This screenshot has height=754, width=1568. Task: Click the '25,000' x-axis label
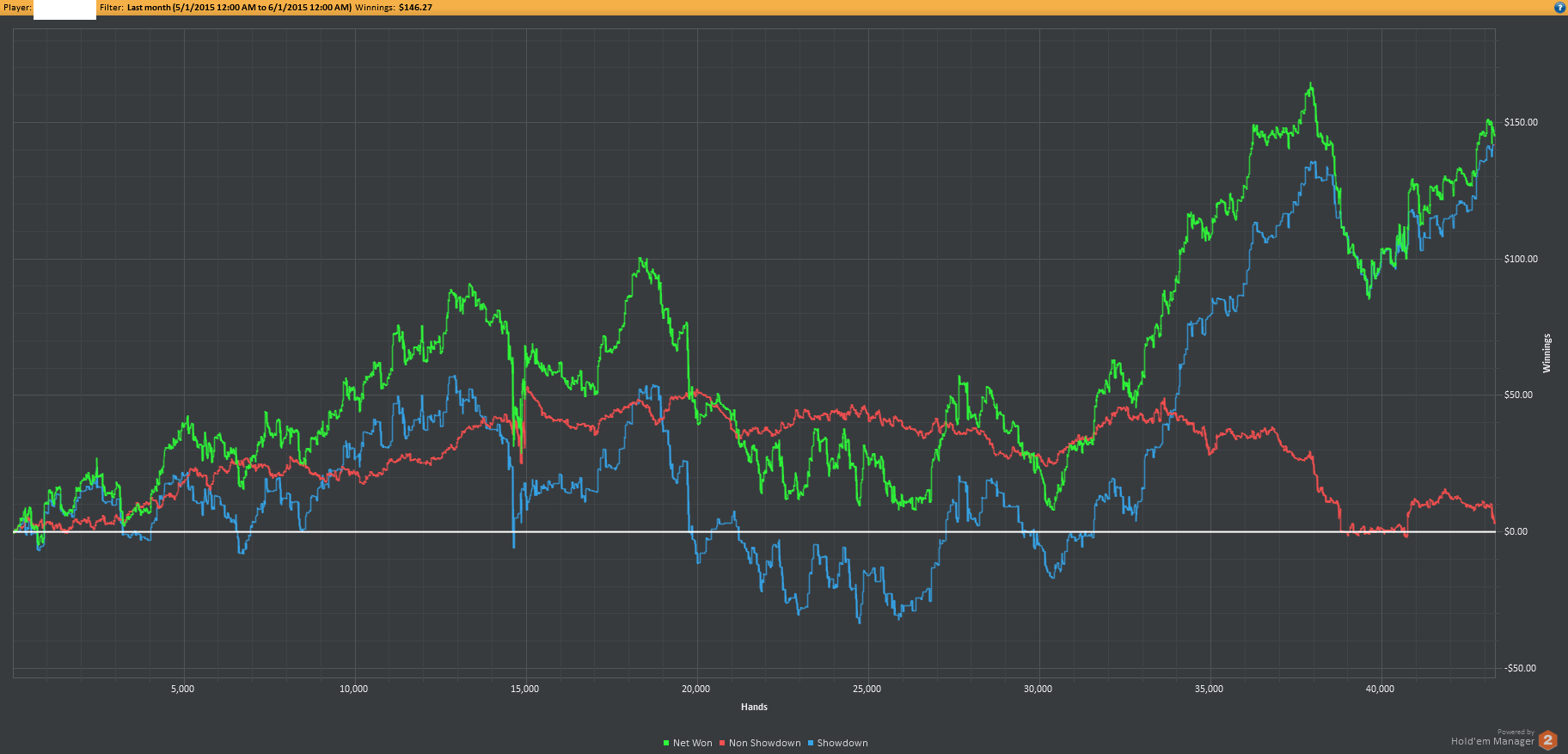pyautogui.click(x=867, y=689)
